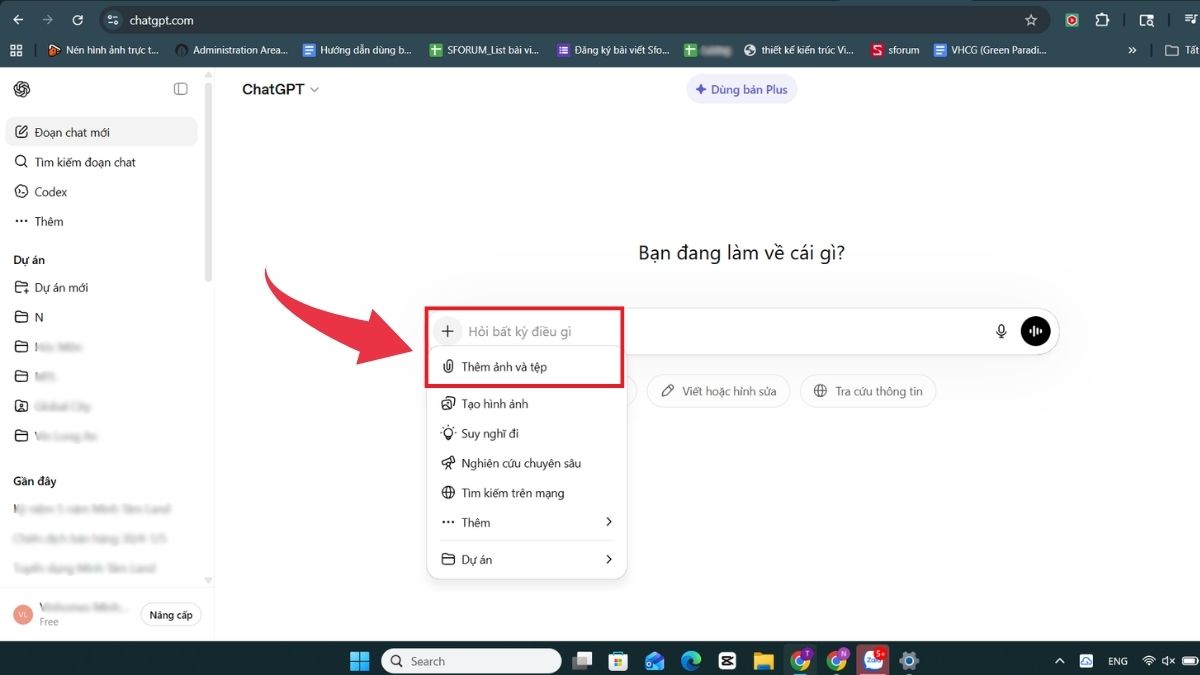The width and height of the screenshot is (1200, 675).
Task: Open voice mode with the black waveform button
Action: [x=1035, y=331]
